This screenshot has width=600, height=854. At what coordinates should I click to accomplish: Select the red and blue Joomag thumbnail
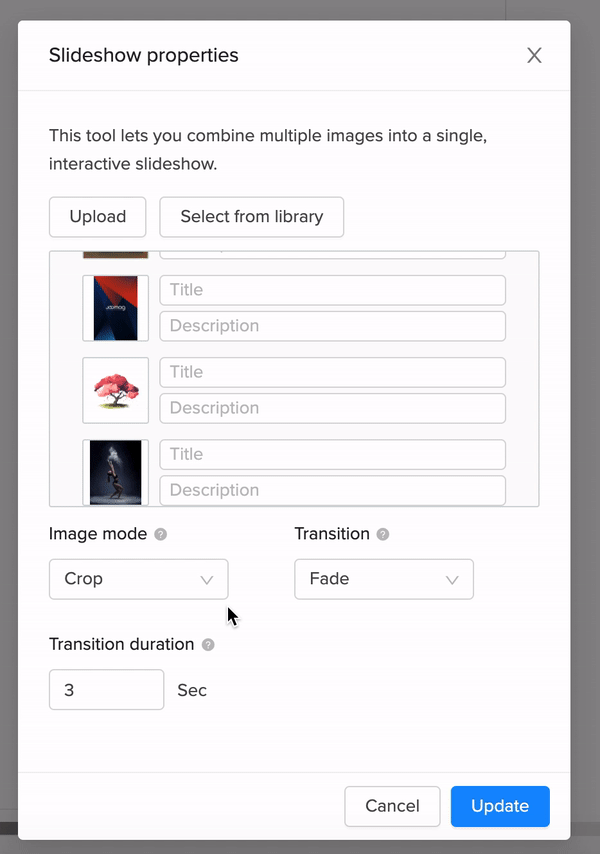116,308
